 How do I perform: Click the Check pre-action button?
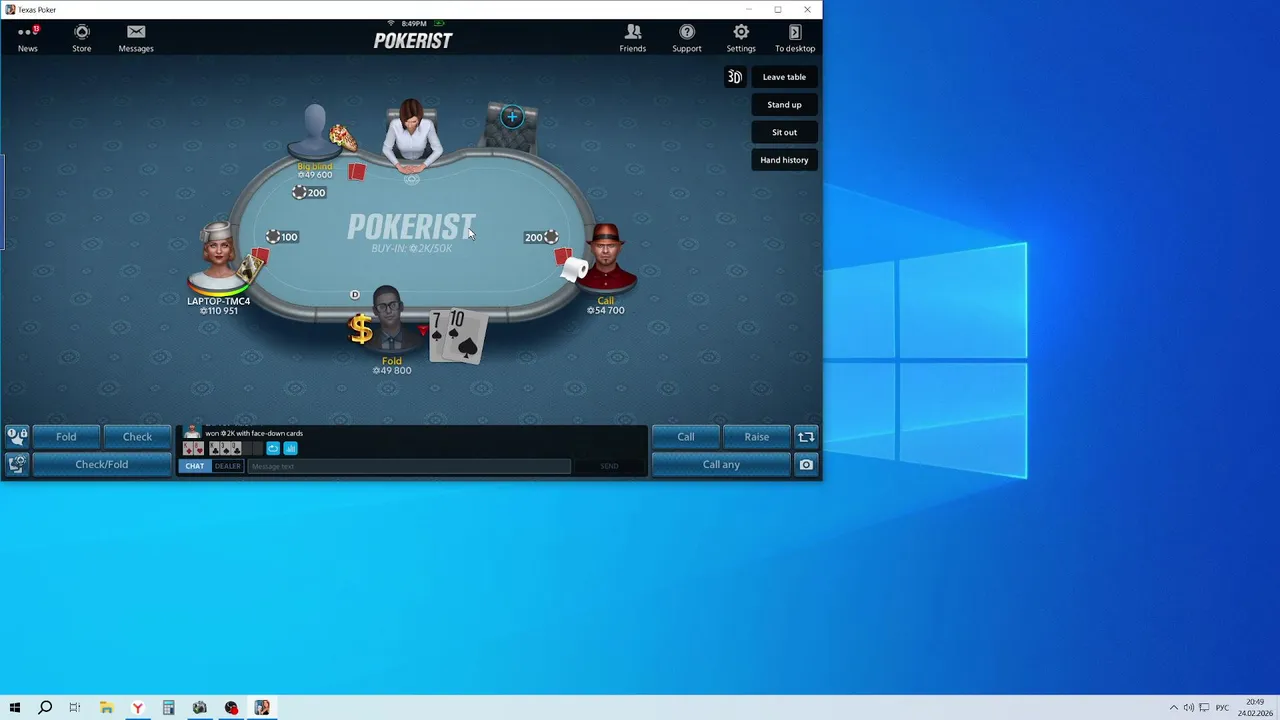[137, 437]
